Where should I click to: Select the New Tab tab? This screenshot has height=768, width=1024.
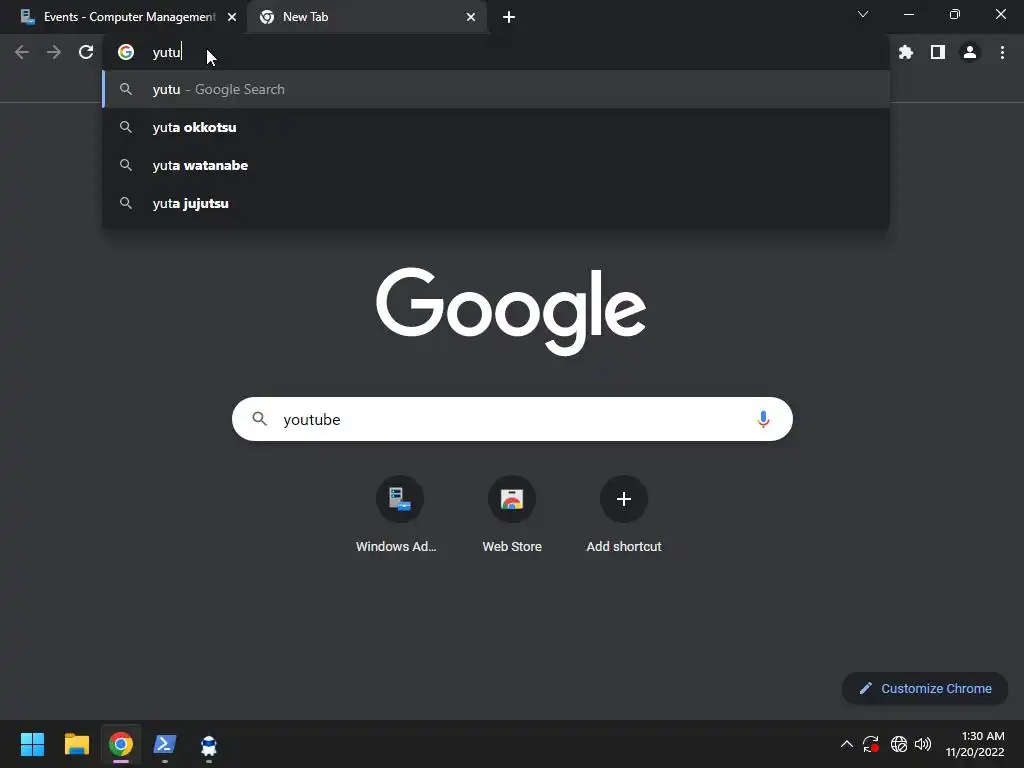coord(367,17)
